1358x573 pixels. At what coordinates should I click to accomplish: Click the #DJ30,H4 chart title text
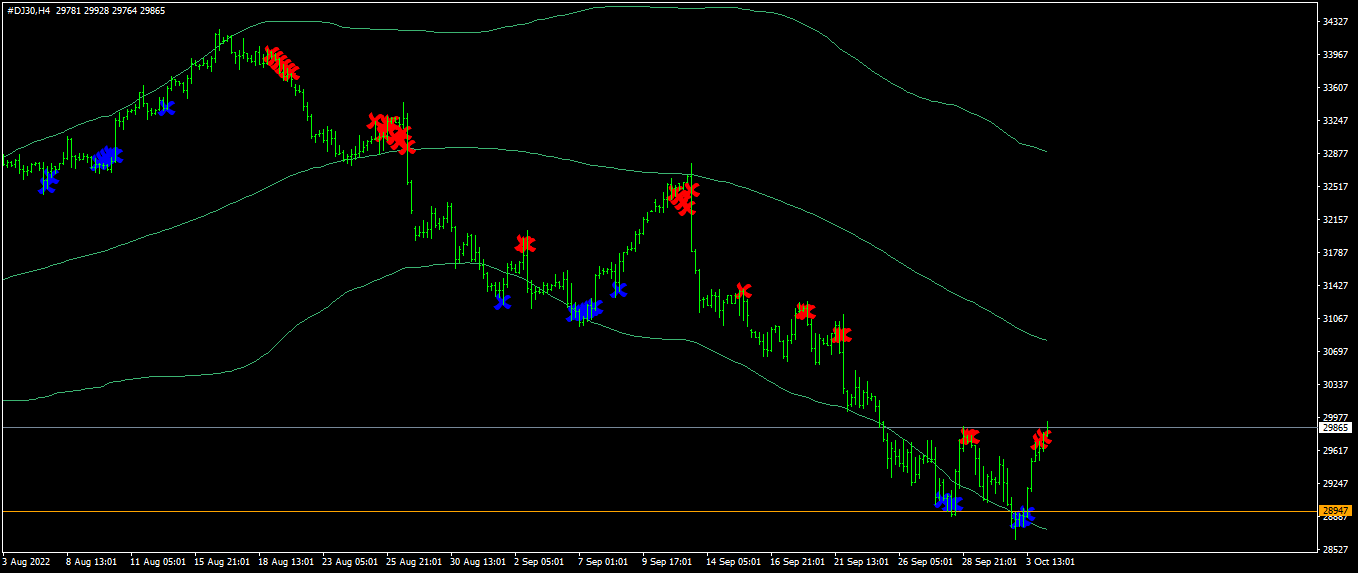tap(30, 11)
